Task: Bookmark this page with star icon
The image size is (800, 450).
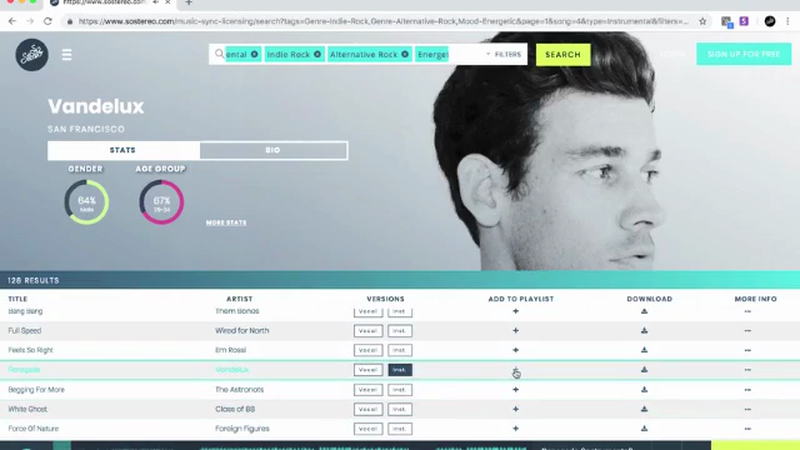Action: pyautogui.click(x=703, y=21)
